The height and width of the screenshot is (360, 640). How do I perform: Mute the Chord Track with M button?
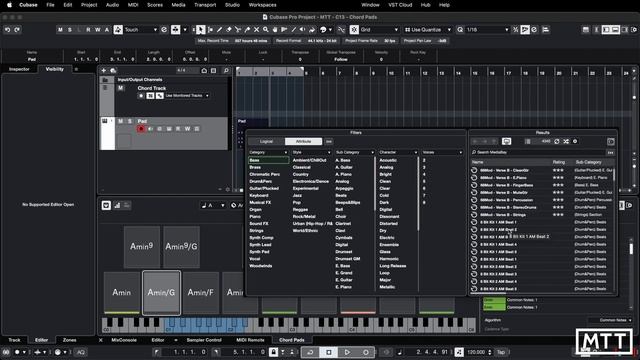pyautogui.click(x=121, y=88)
